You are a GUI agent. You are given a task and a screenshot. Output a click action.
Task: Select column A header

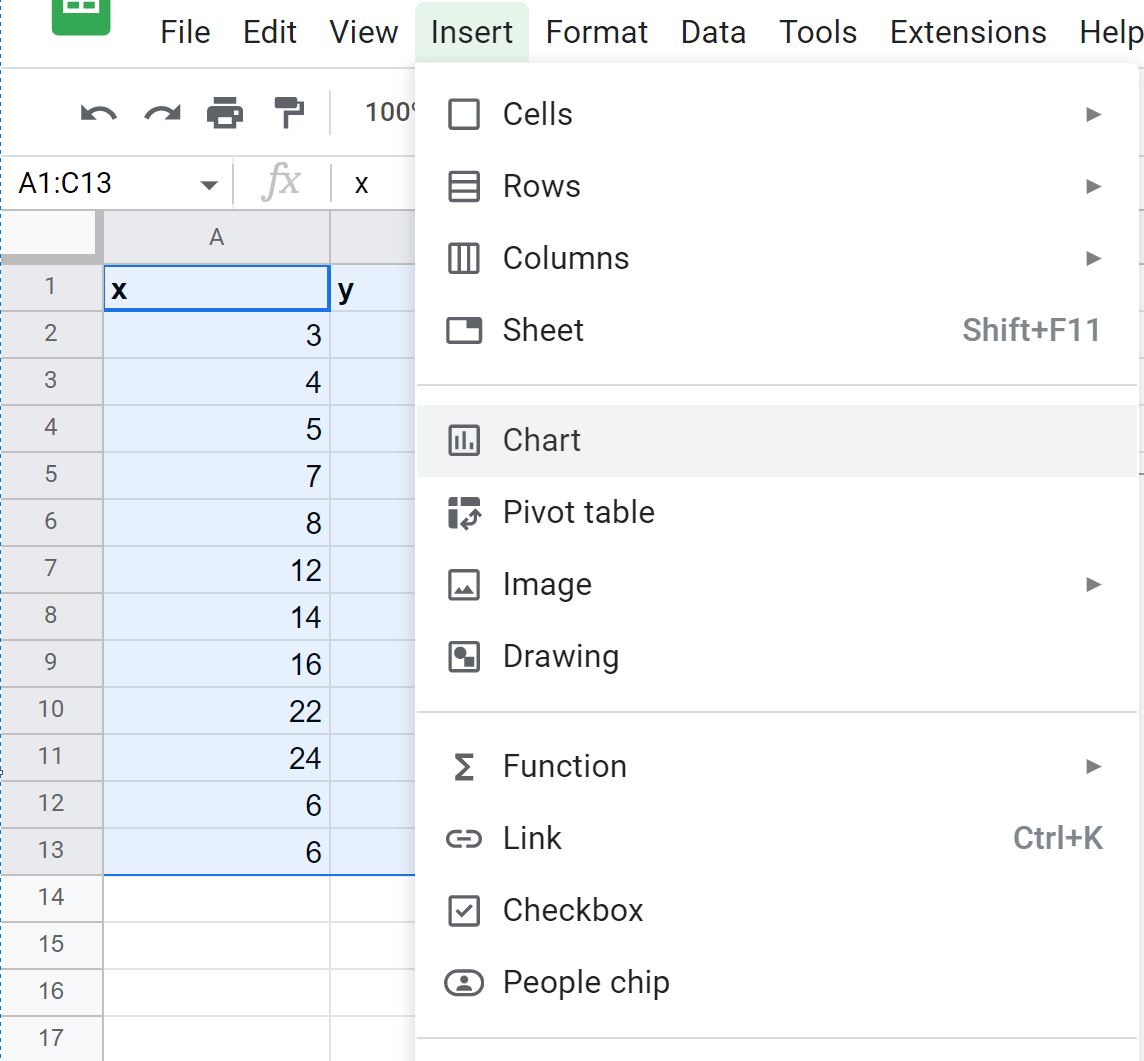tap(216, 237)
